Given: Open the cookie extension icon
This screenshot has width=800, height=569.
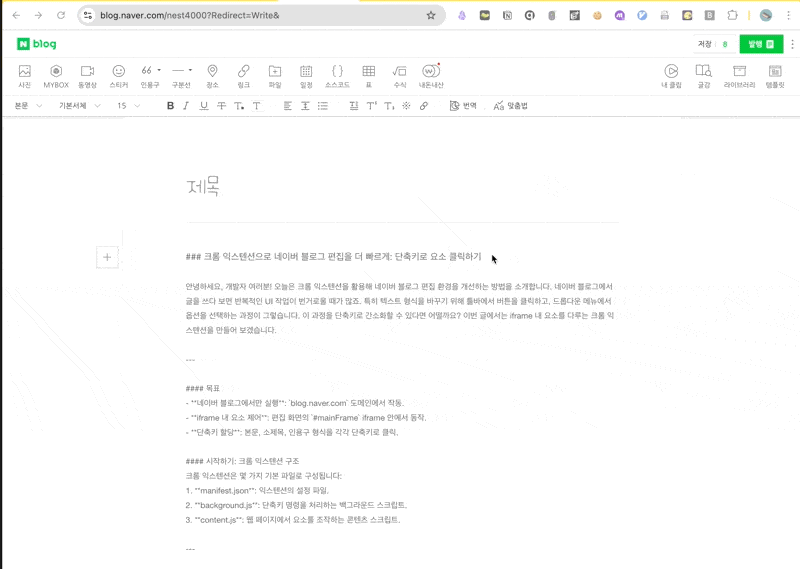Looking at the screenshot, I should [x=597, y=15].
